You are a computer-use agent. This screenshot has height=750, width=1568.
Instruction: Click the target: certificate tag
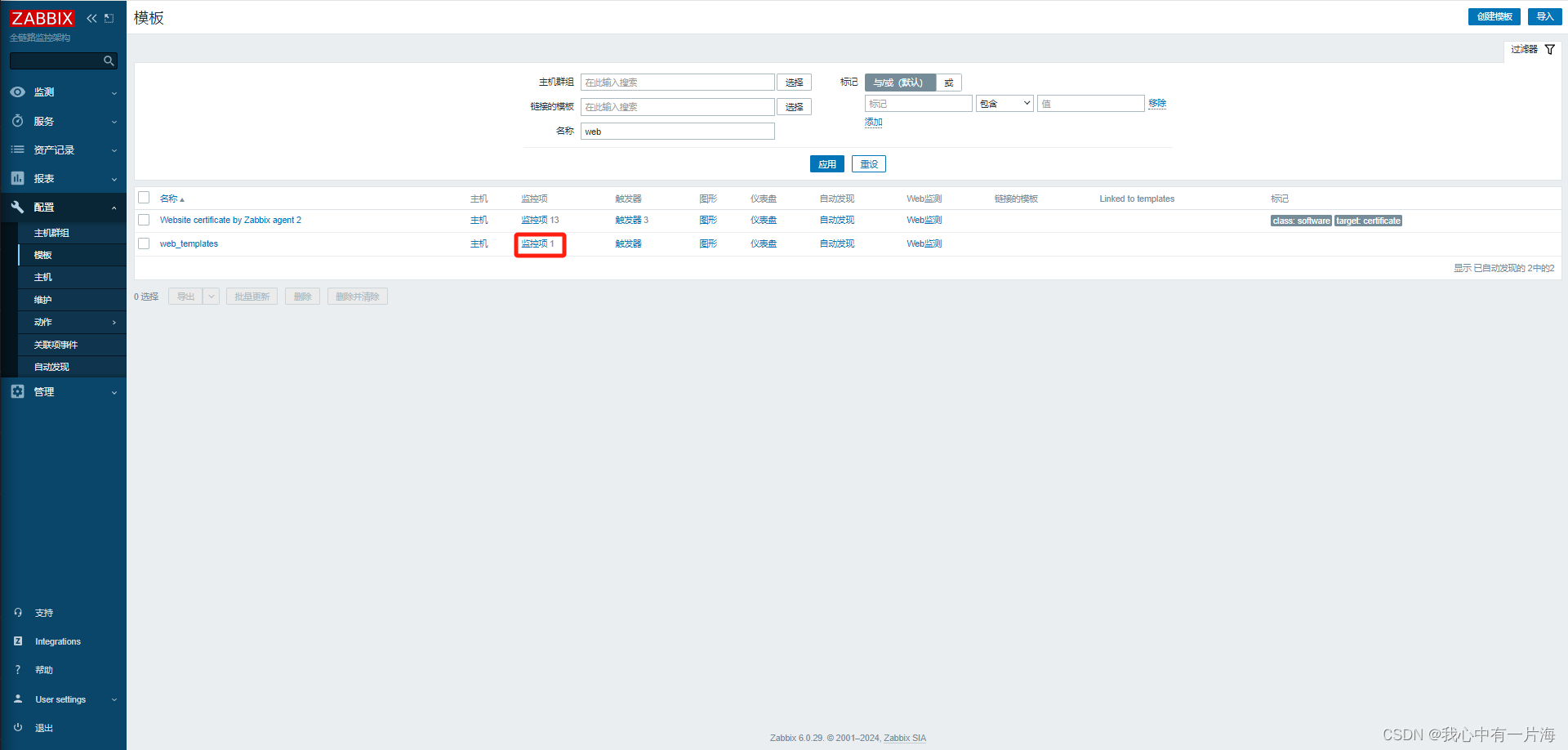1368,221
